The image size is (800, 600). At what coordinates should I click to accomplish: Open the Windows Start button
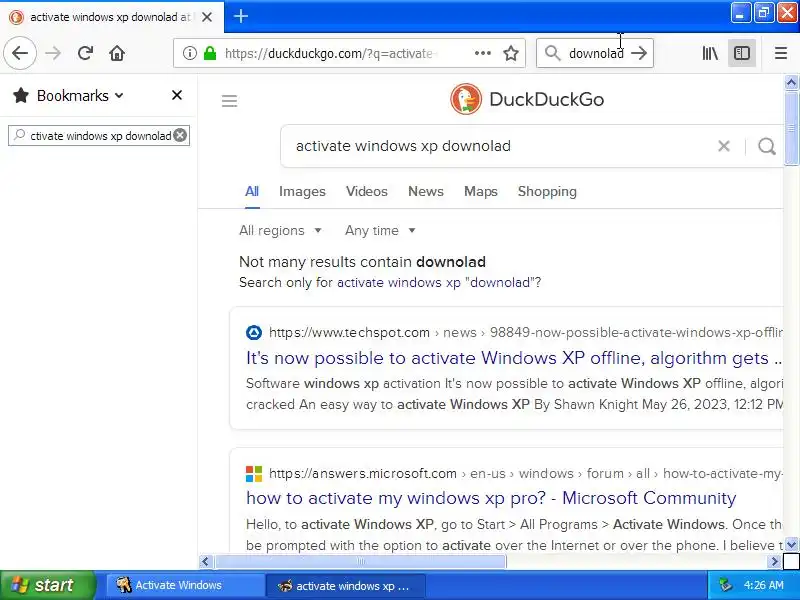click(x=48, y=585)
